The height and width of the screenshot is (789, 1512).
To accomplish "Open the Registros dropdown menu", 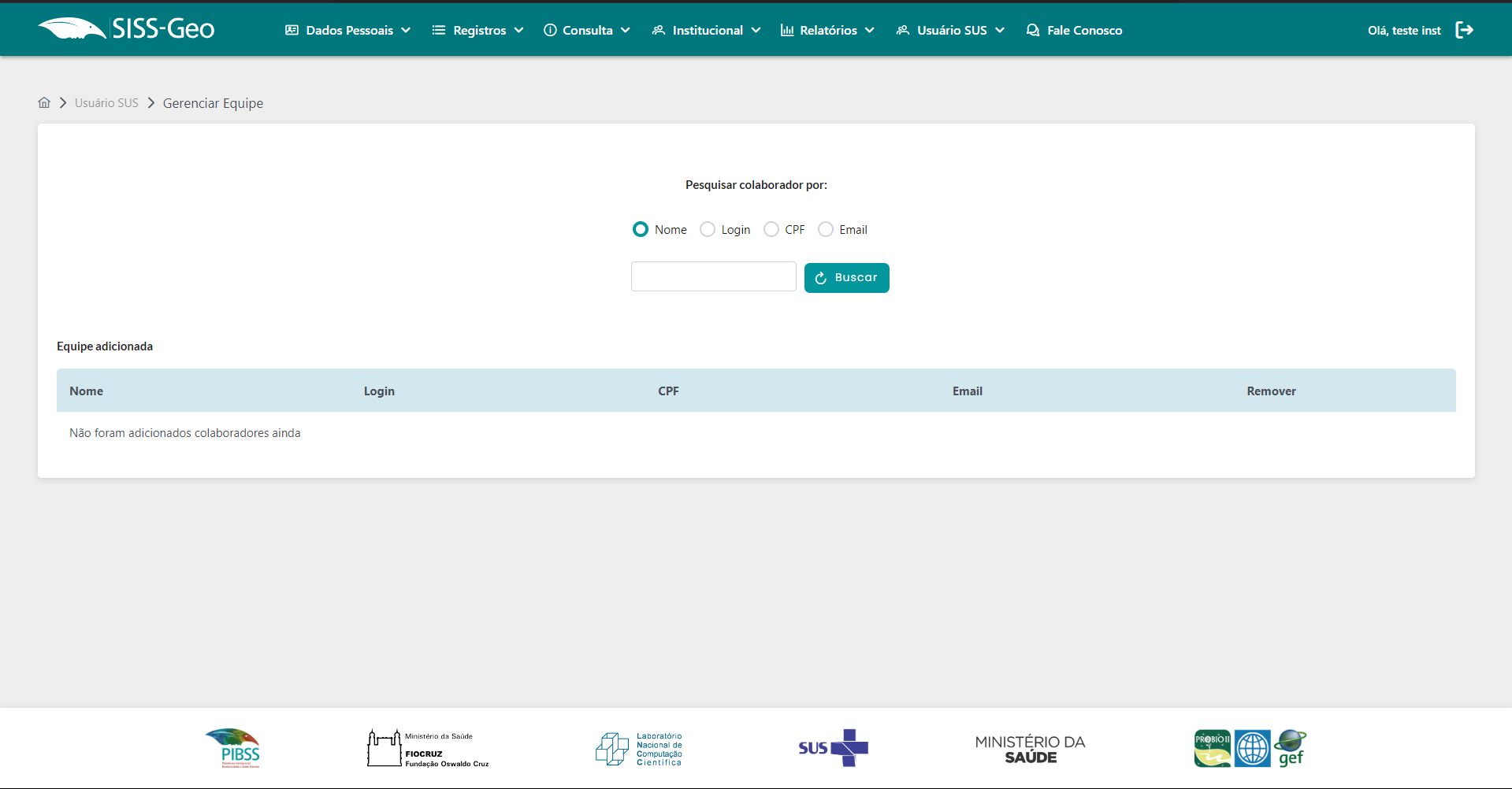I will pos(477,30).
